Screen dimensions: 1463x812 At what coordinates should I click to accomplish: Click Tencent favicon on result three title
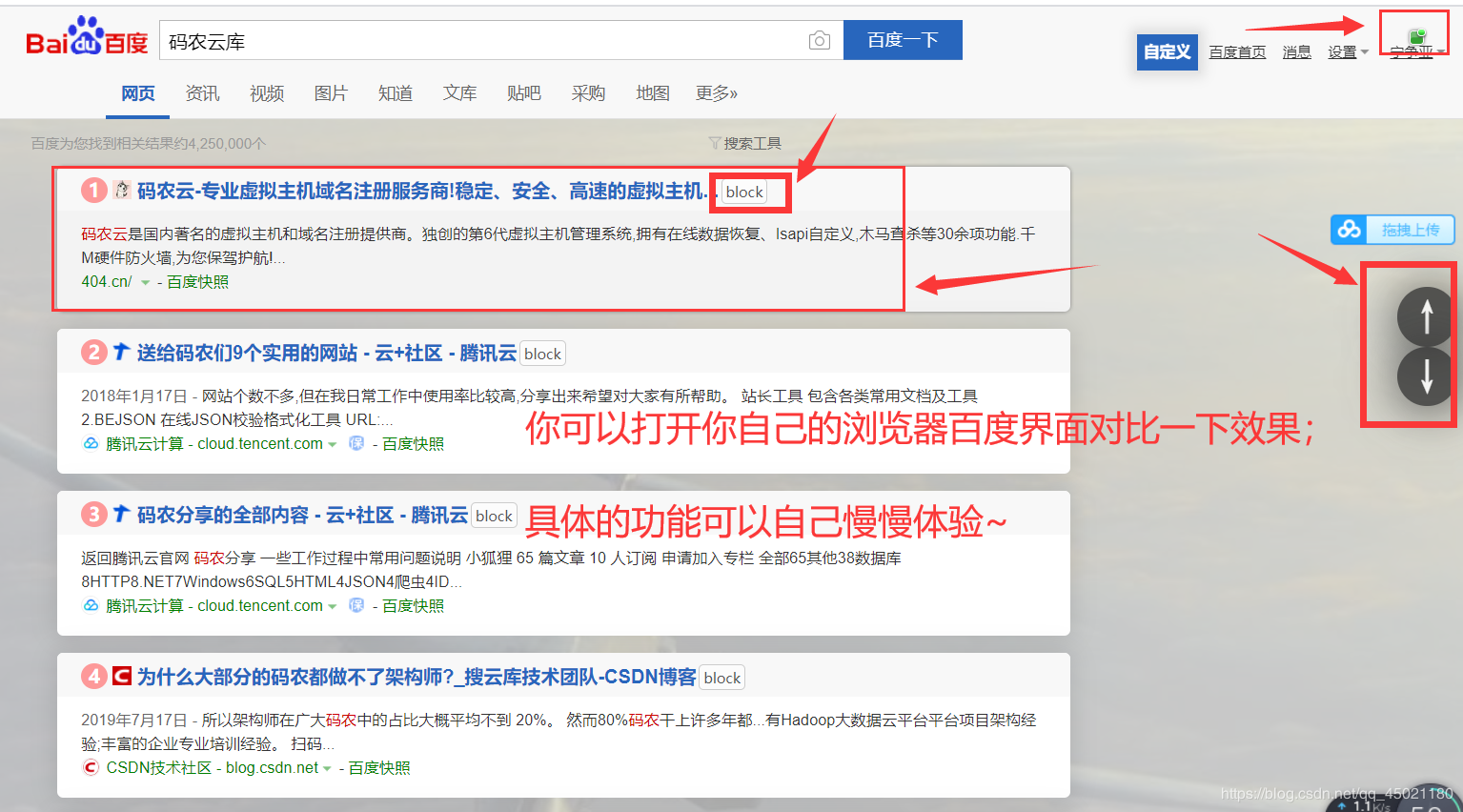pos(121,515)
